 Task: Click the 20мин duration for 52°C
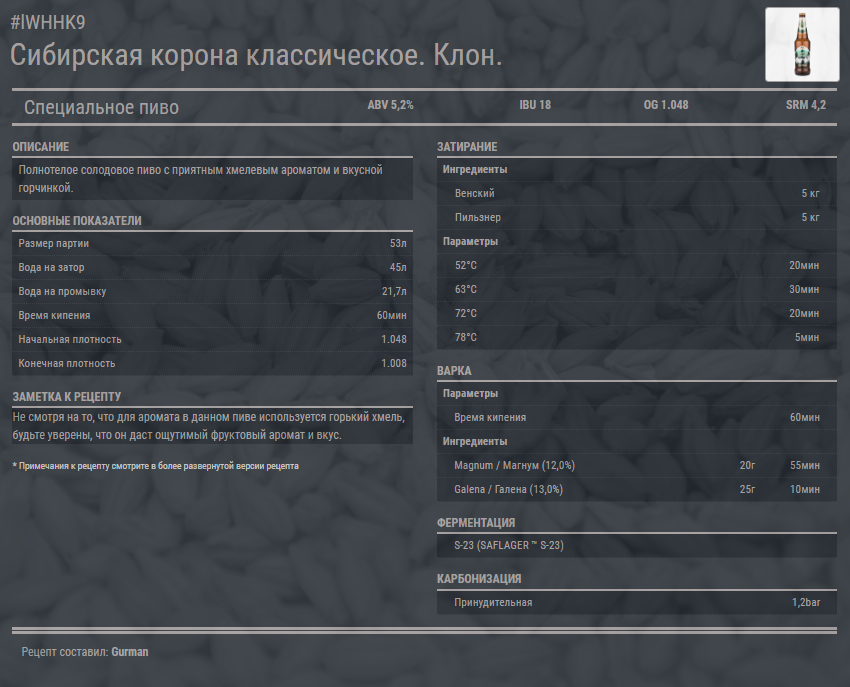[x=804, y=265]
